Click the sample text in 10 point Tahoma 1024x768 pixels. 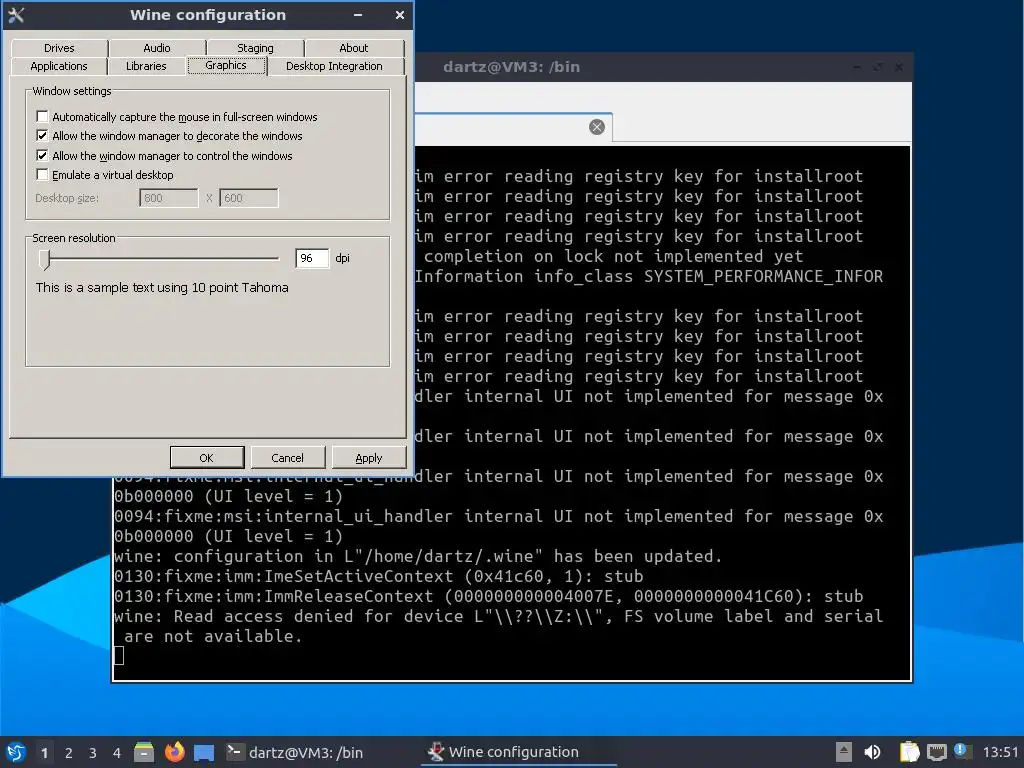coord(162,287)
